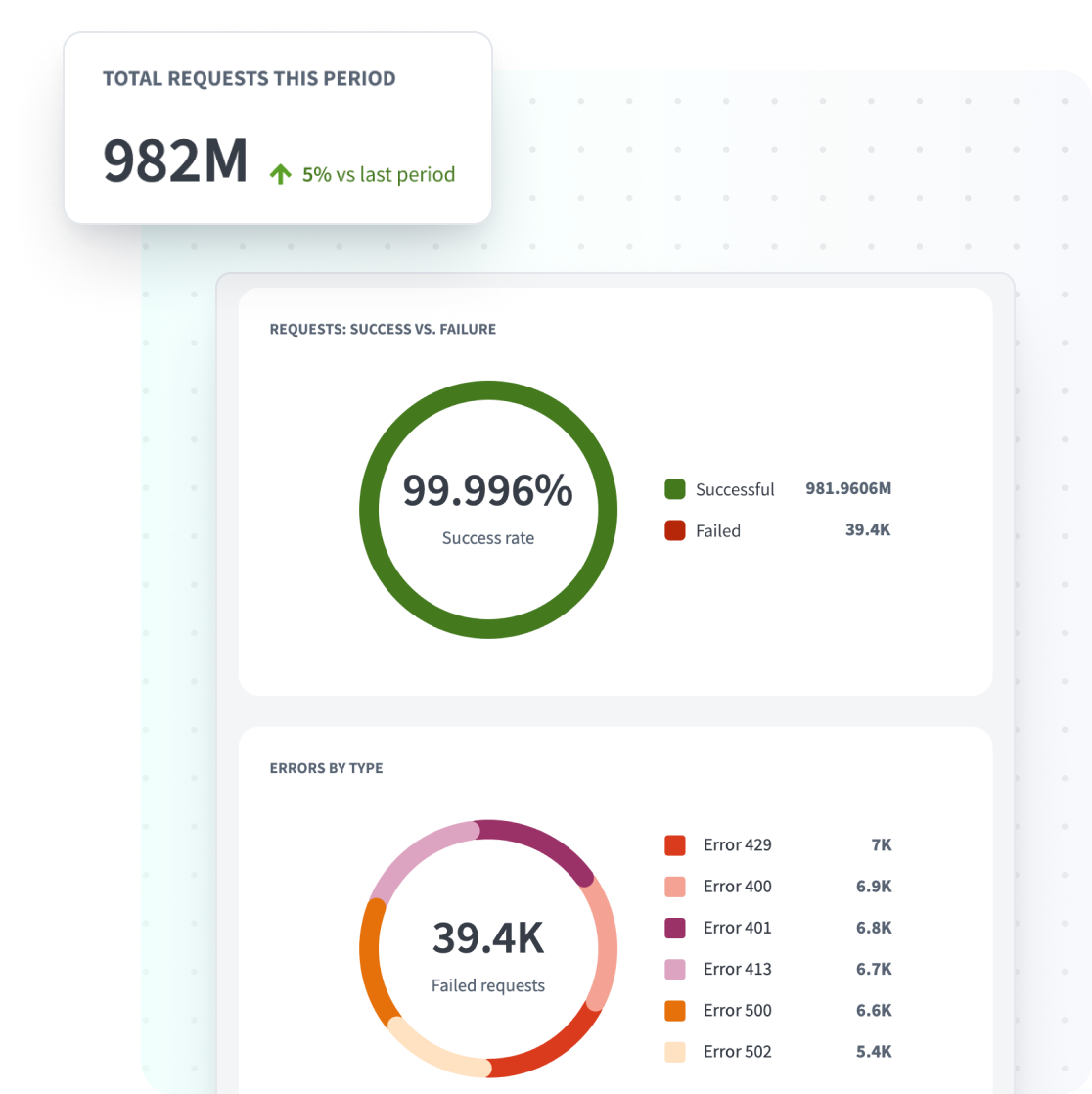Click the light pink segment of the errors donut
1092x1094 pixels.
click(x=417, y=854)
